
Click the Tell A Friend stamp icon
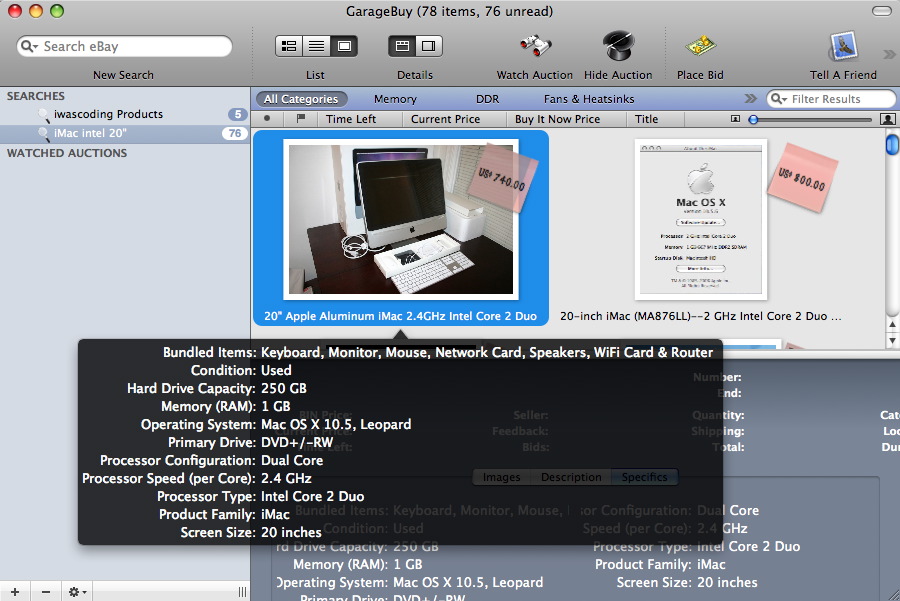click(843, 46)
